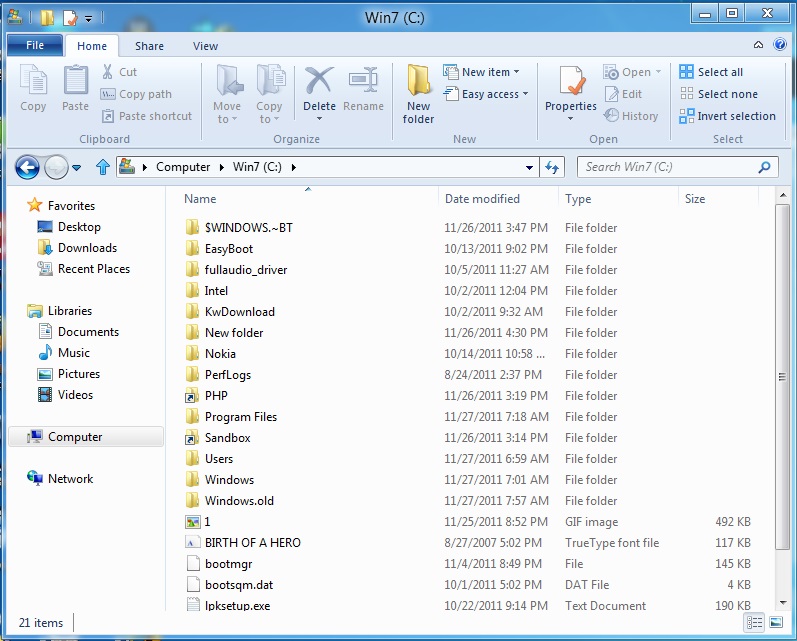This screenshot has width=797, height=641.
Task: Click the Copy ribbon icon
Action: [x=33, y=81]
